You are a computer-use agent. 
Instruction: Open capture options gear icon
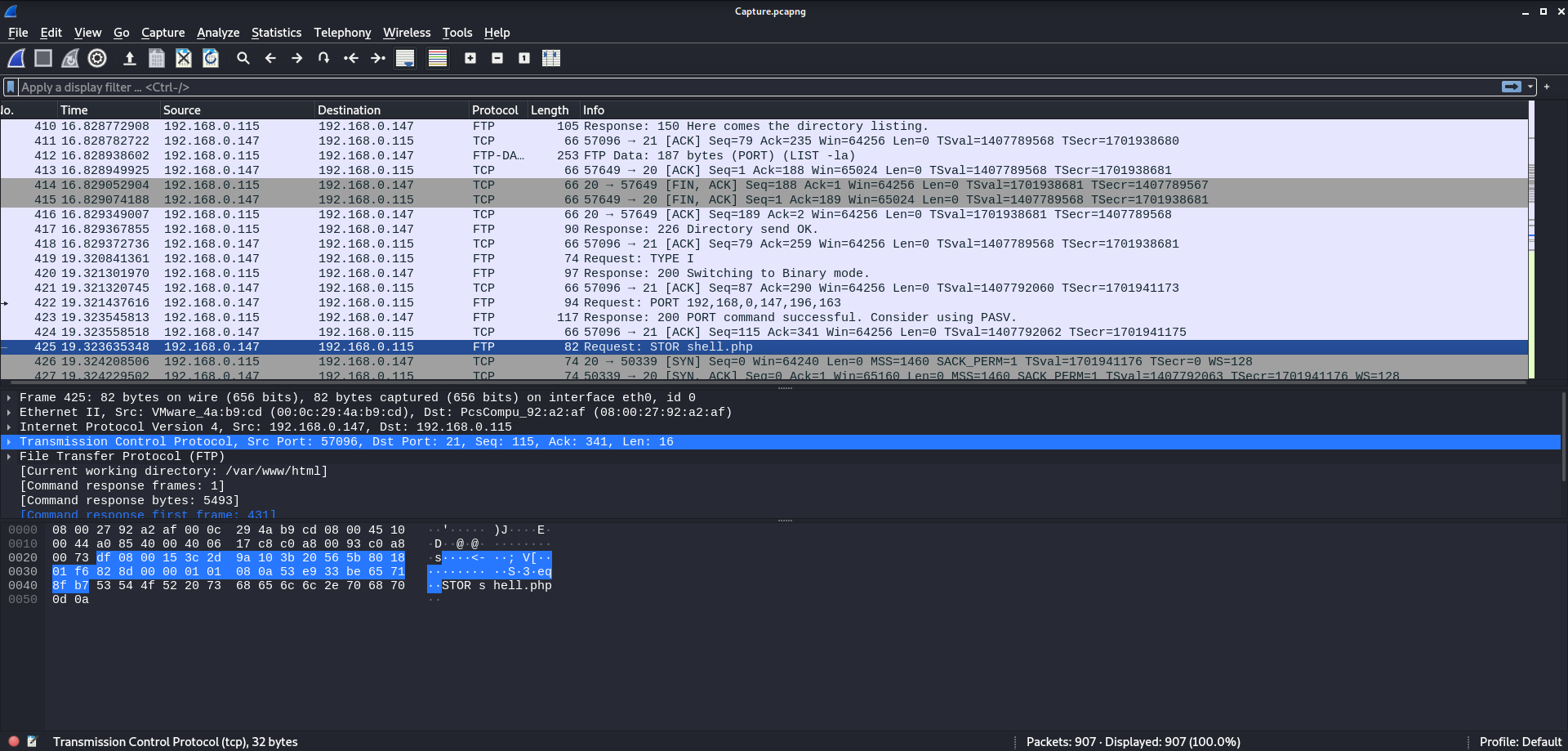(97, 58)
